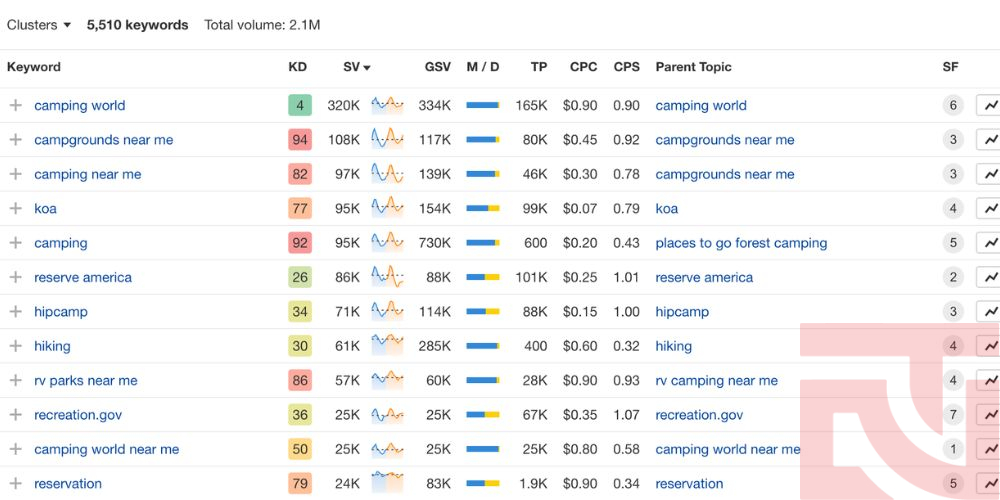1000x500 pixels.
Task: Click SV sparkline for koa
Action: tap(388, 209)
